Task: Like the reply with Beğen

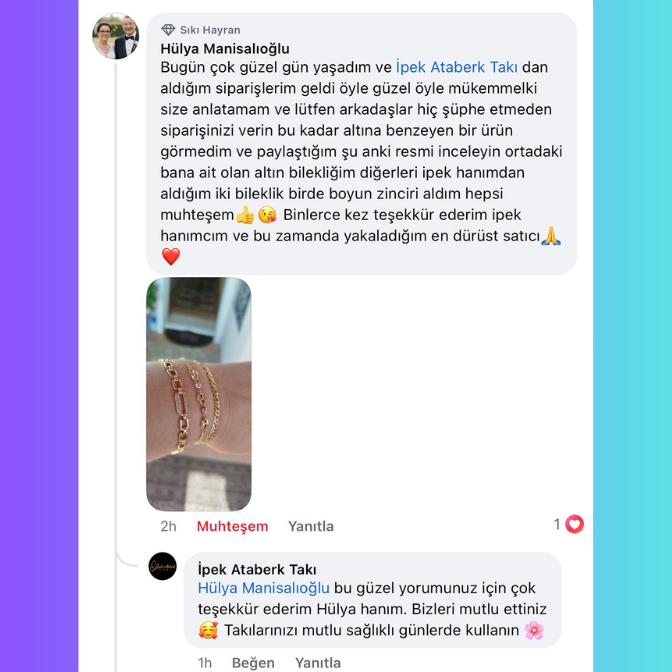Action: [253, 663]
